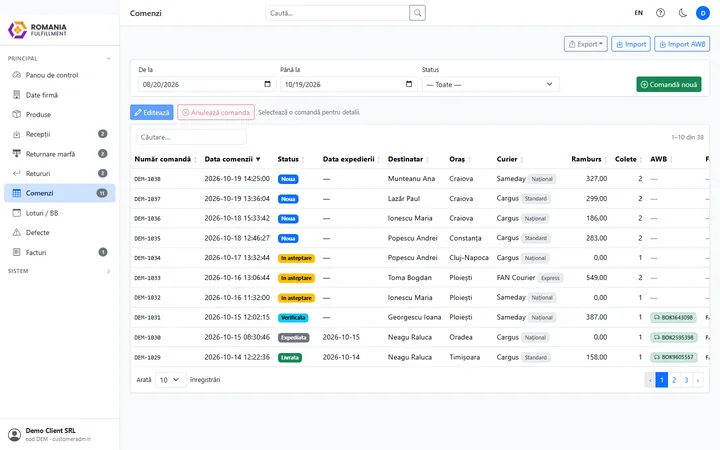Viewport: 720px width, 450px height.
Task: Open the Export dropdown
Action: [x=585, y=44]
